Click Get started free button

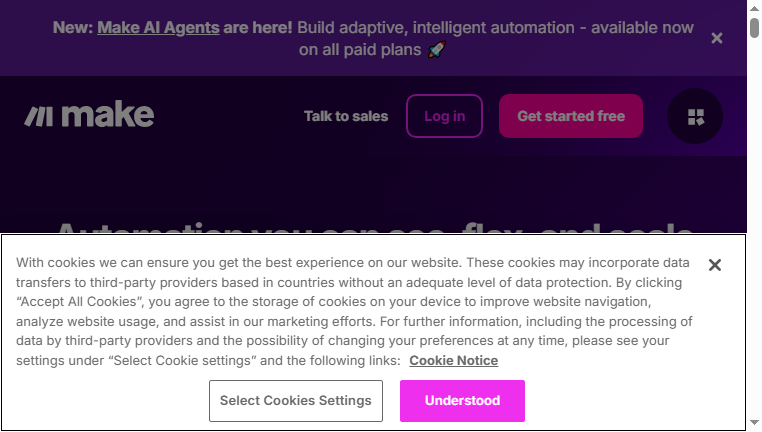point(571,116)
